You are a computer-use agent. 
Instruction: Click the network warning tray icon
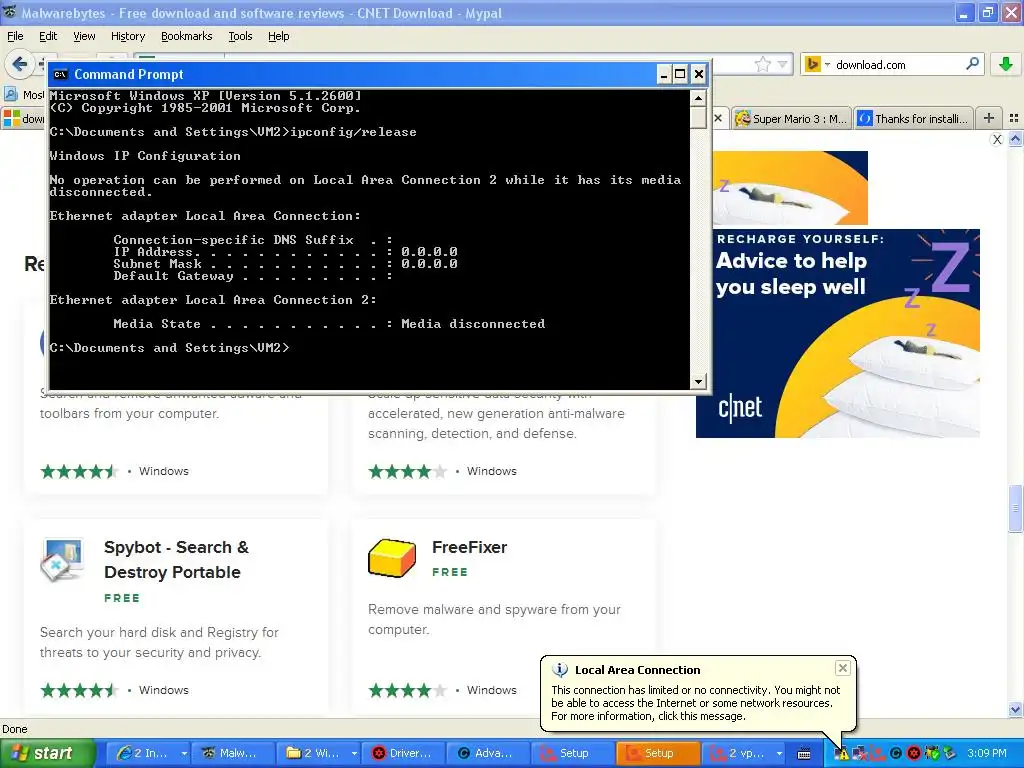click(842, 754)
